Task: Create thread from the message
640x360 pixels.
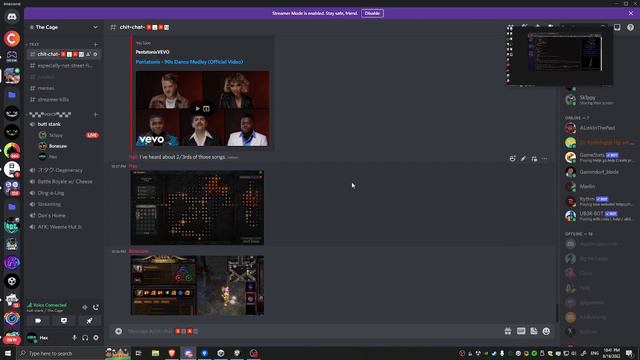Action: tap(534, 159)
